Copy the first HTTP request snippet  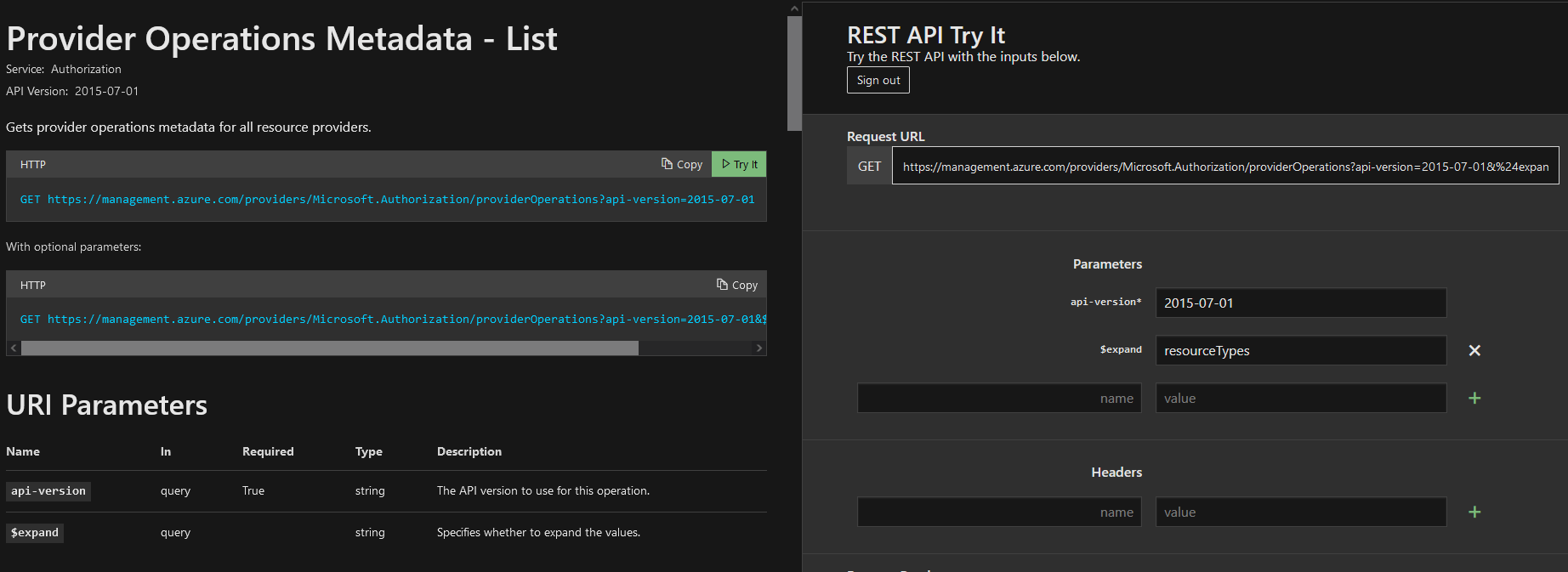coord(682,164)
